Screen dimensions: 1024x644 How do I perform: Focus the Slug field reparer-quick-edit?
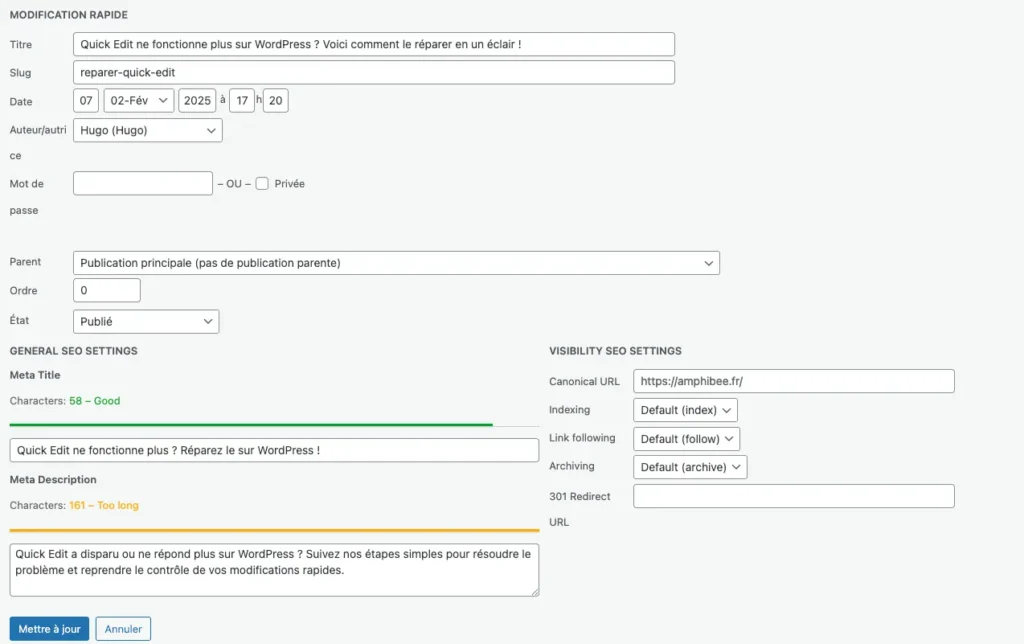click(x=374, y=73)
